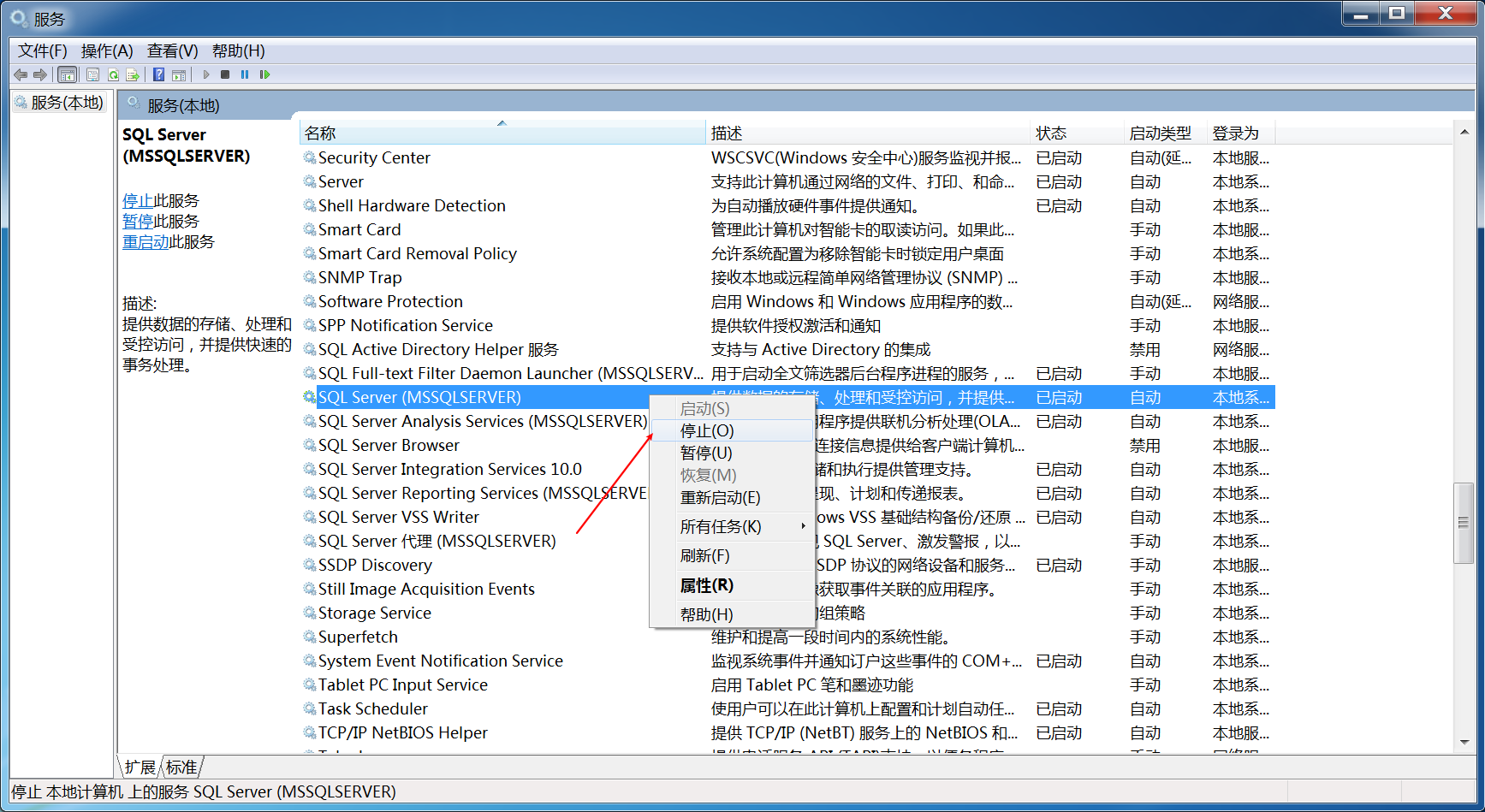Open the 操作(A) menu
The image size is (1485, 812).
tap(107, 50)
